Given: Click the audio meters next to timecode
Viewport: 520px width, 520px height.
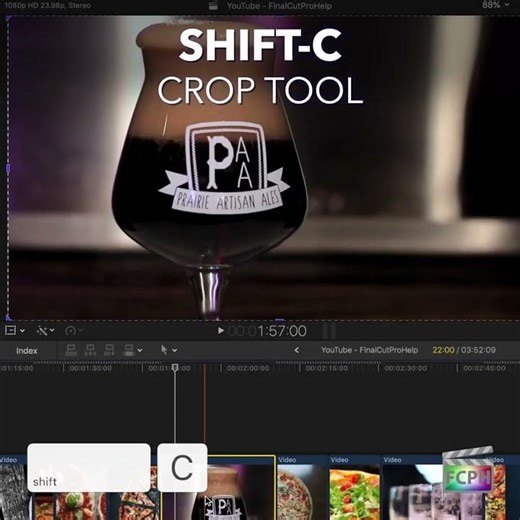Looking at the screenshot, I should [x=329, y=331].
